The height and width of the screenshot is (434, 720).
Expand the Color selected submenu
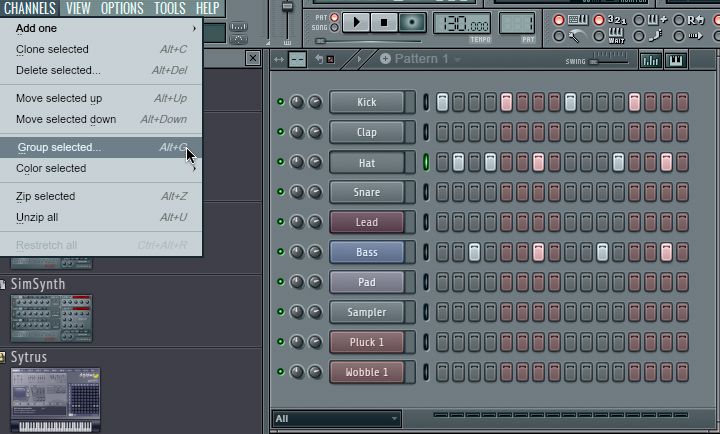[101, 168]
